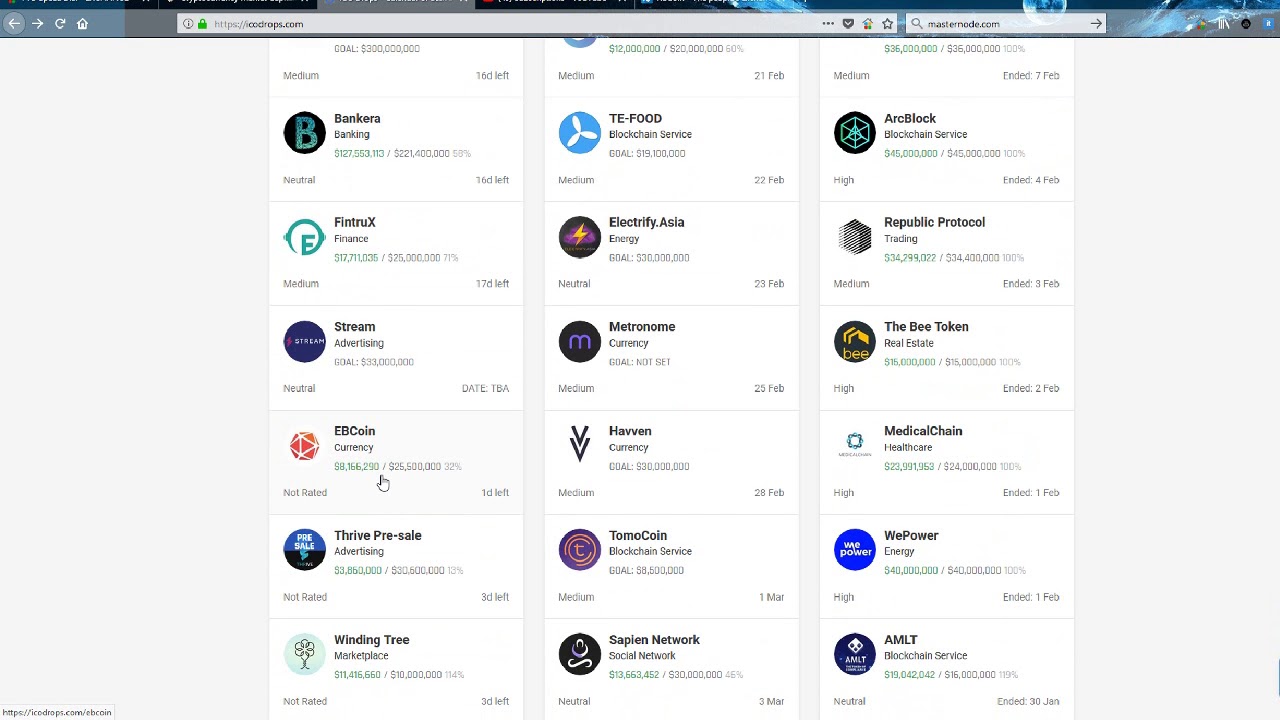Go to the browser home page icon
Screen dimensions: 1280x720
pos(83,23)
